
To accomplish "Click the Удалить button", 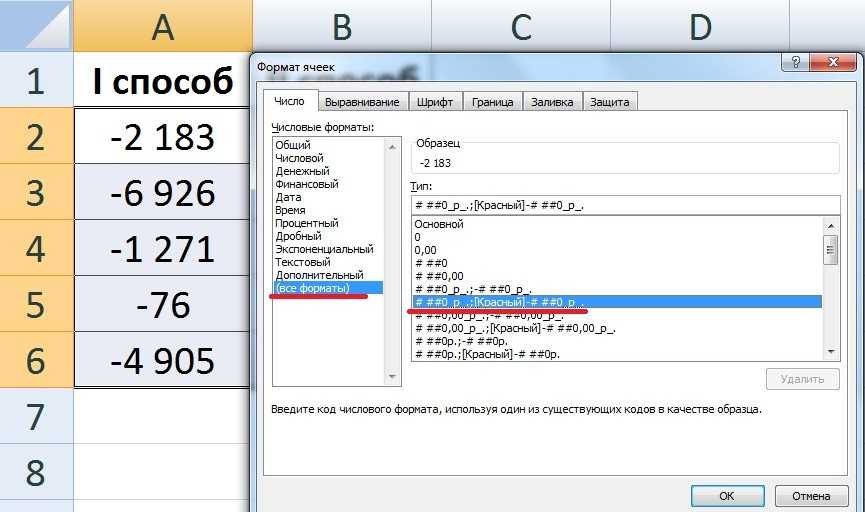I will coord(803,379).
